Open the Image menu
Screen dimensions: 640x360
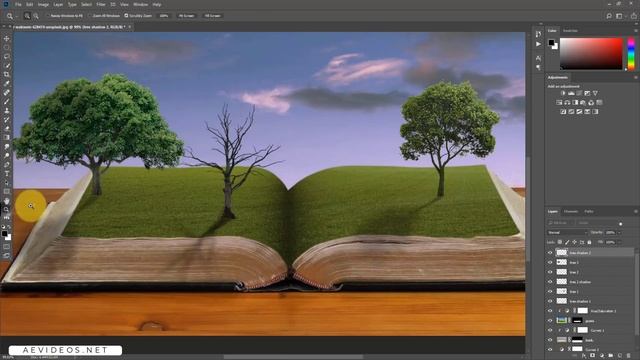[43, 4]
